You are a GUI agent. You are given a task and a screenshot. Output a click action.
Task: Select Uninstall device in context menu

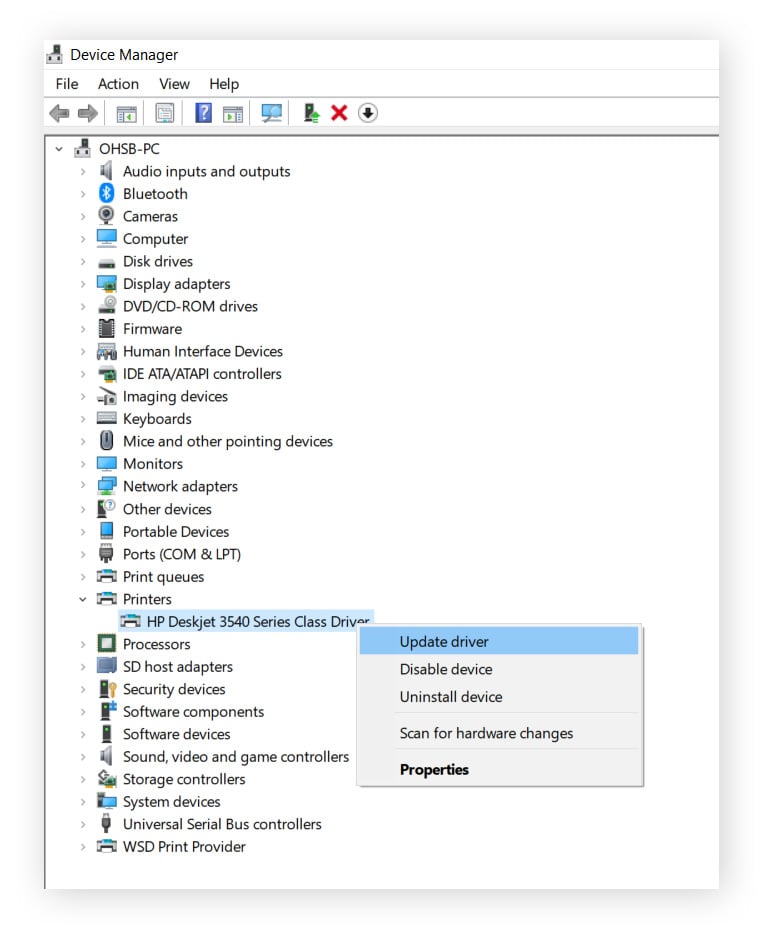pyautogui.click(x=451, y=697)
